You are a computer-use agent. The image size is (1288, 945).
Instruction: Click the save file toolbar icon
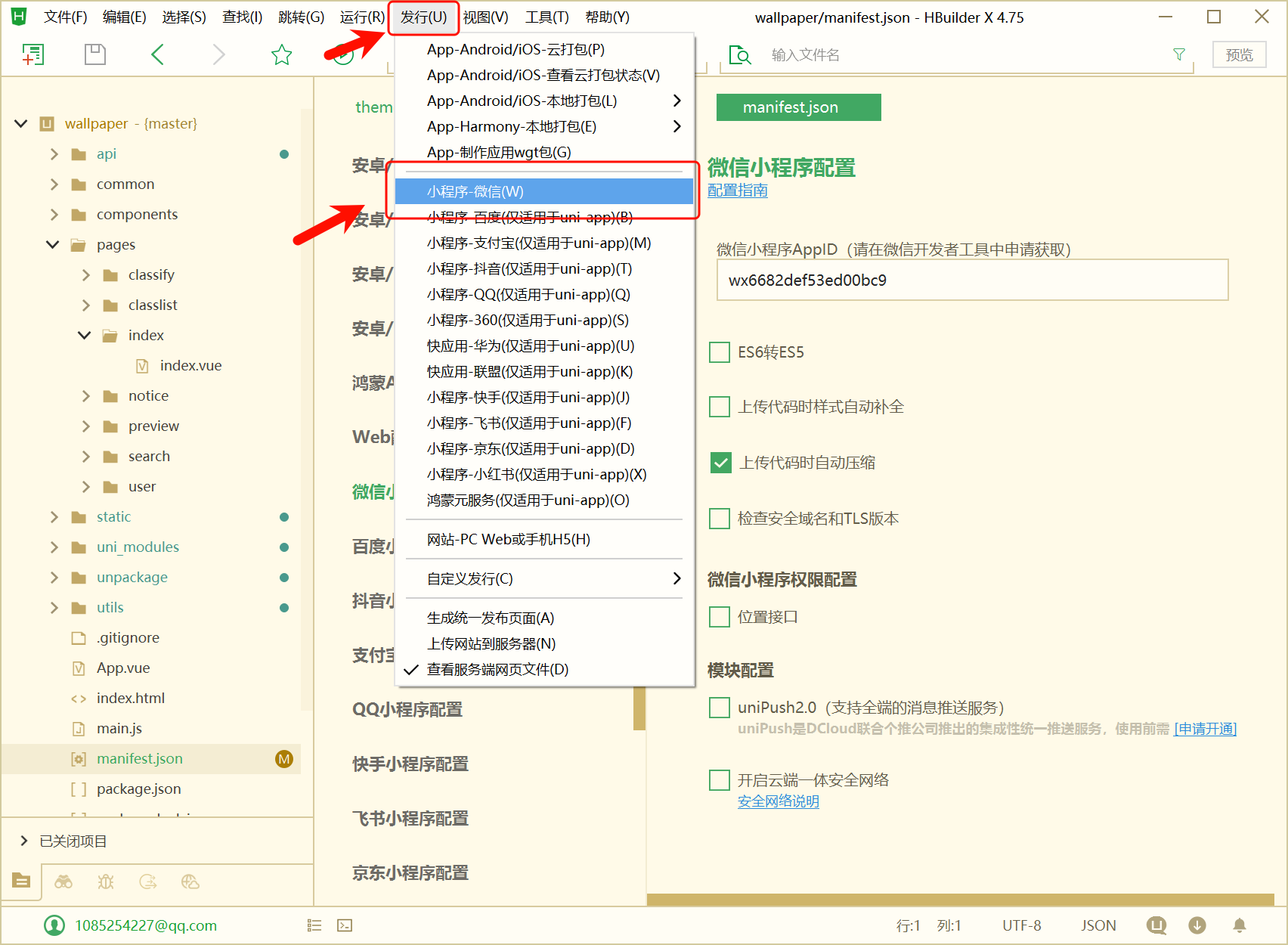tap(95, 54)
